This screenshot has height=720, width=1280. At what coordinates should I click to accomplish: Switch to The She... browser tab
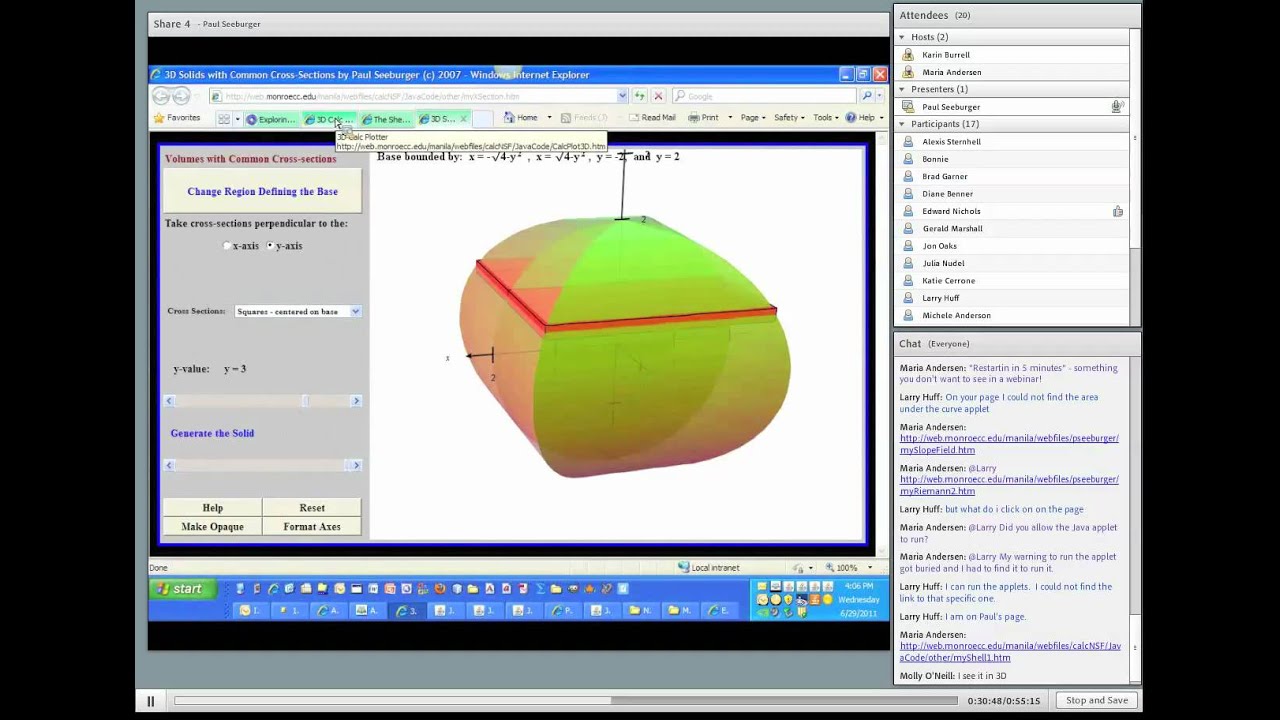pos(386,119)
